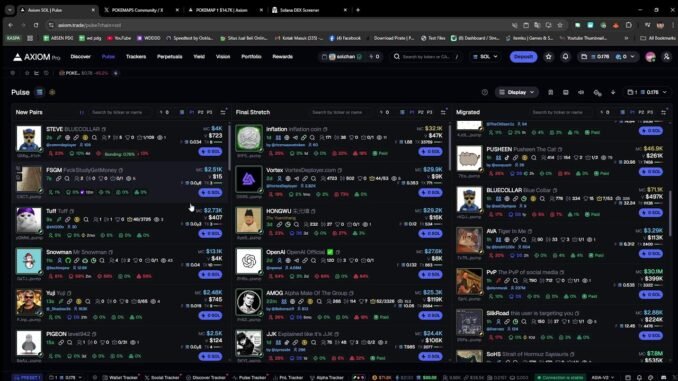
Task: Click the bookmark icon next to Display
Action: pyautogui.click(x=550, y=92)
